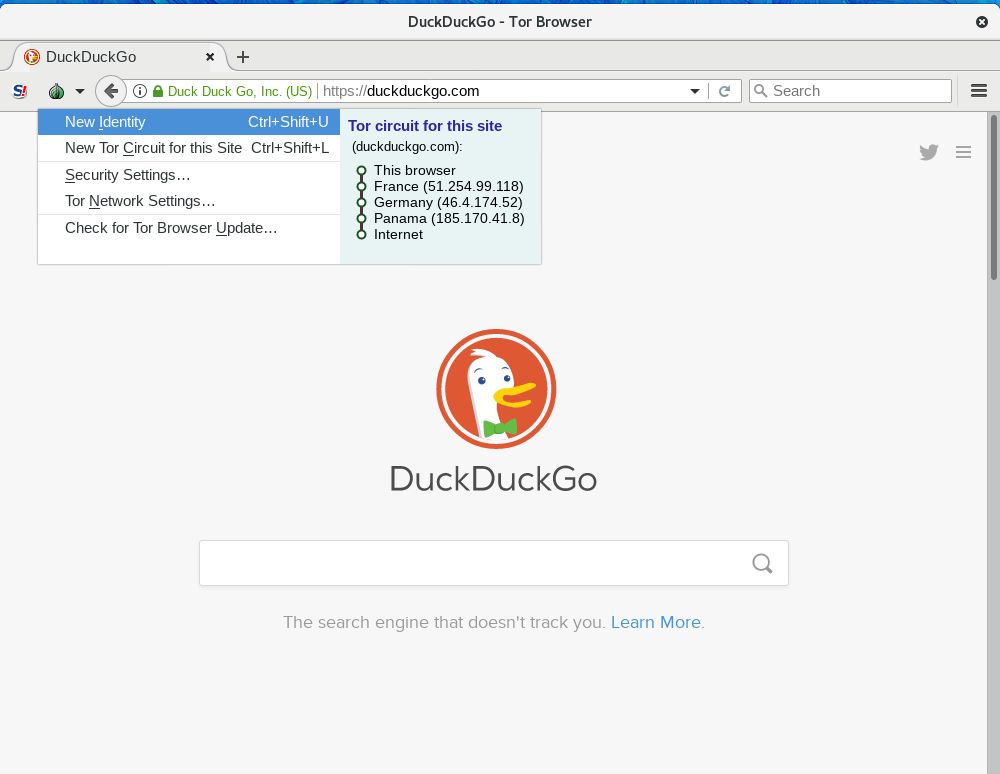Click Duck Duck Go, Inc. (US) identity label
Image resolution: width=1000 pixels, height=774 pixels.
[x=240, y=91]
